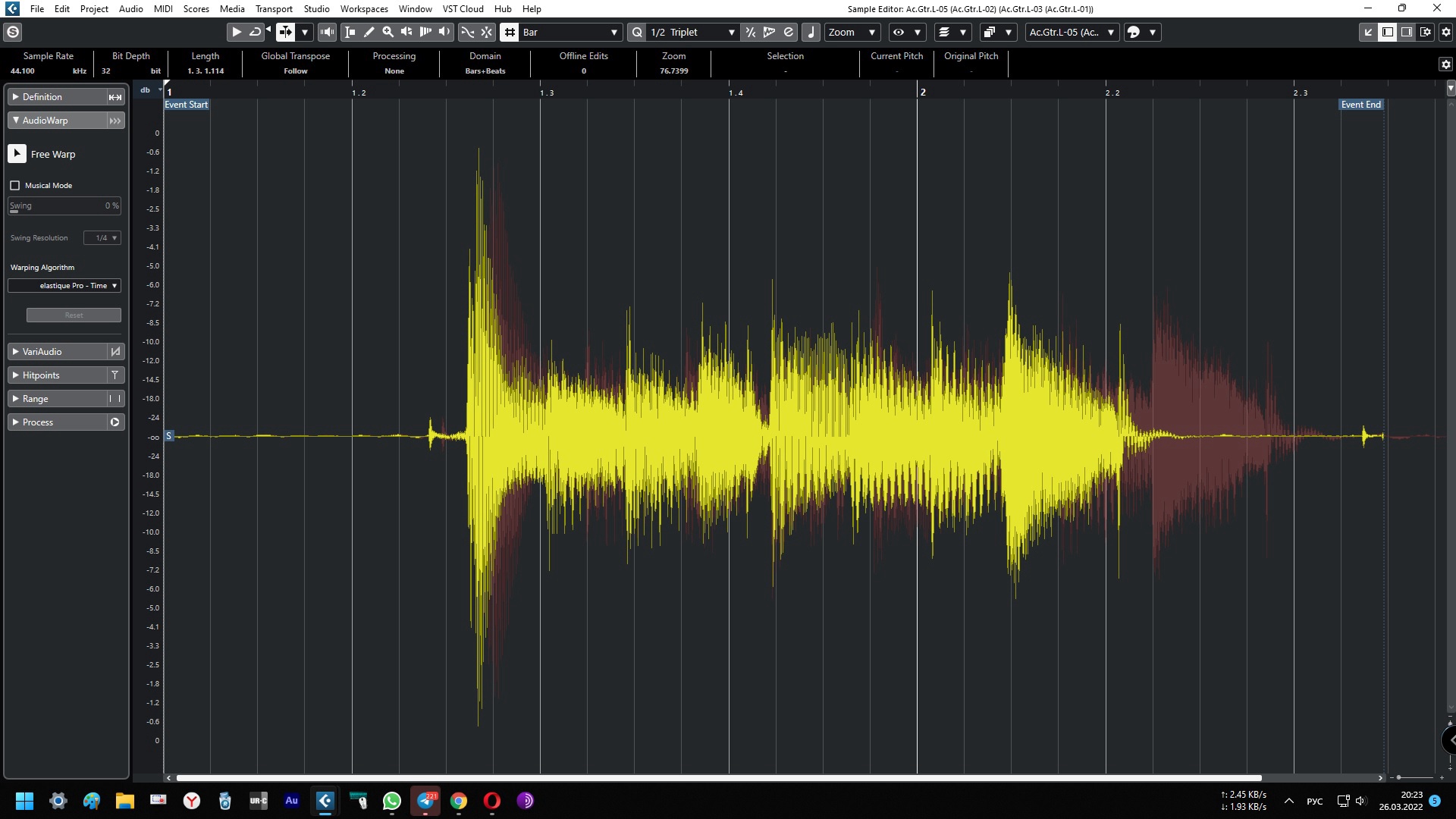Adjust the Swing percentage slider

coord(64,206)
